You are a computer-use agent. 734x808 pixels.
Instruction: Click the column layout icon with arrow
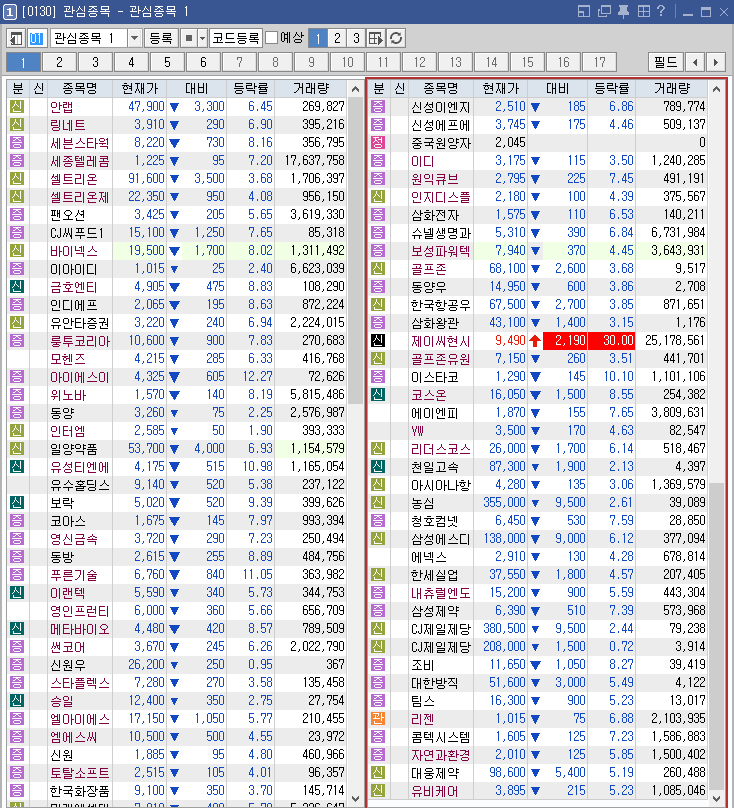[x=376, y=38]
